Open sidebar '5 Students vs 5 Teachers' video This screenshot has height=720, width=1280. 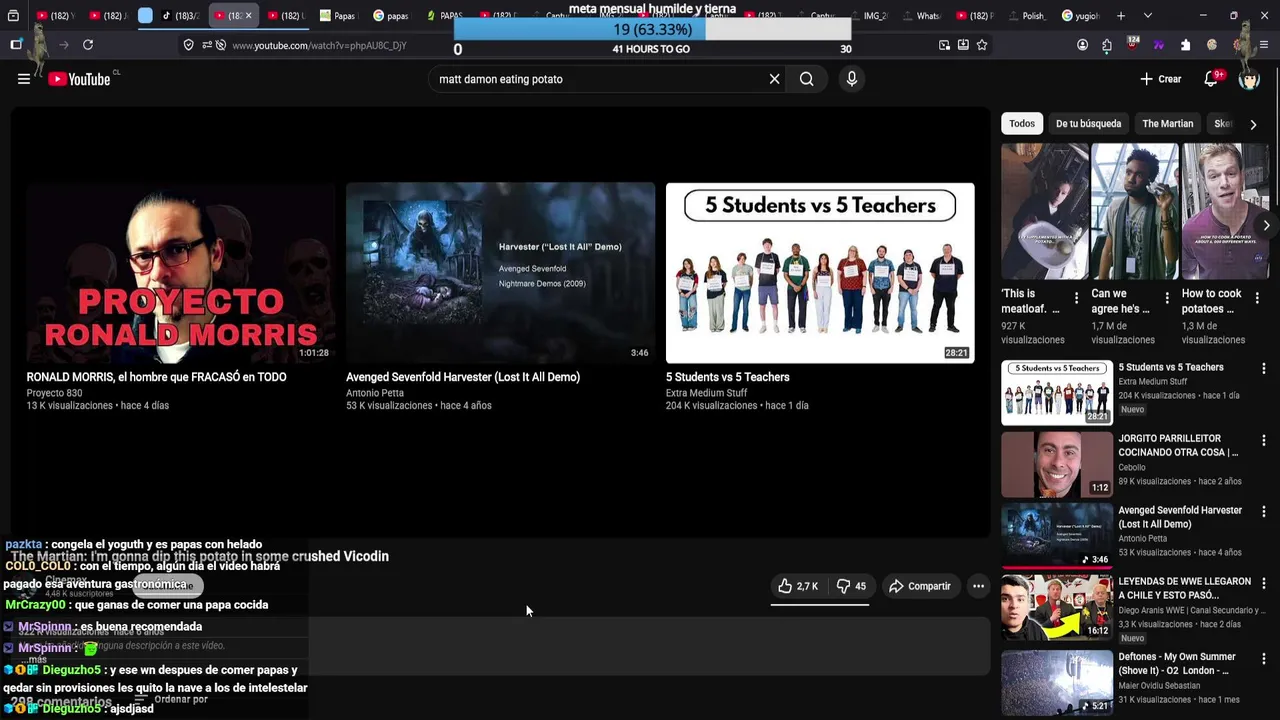[x=1171, y=367]
